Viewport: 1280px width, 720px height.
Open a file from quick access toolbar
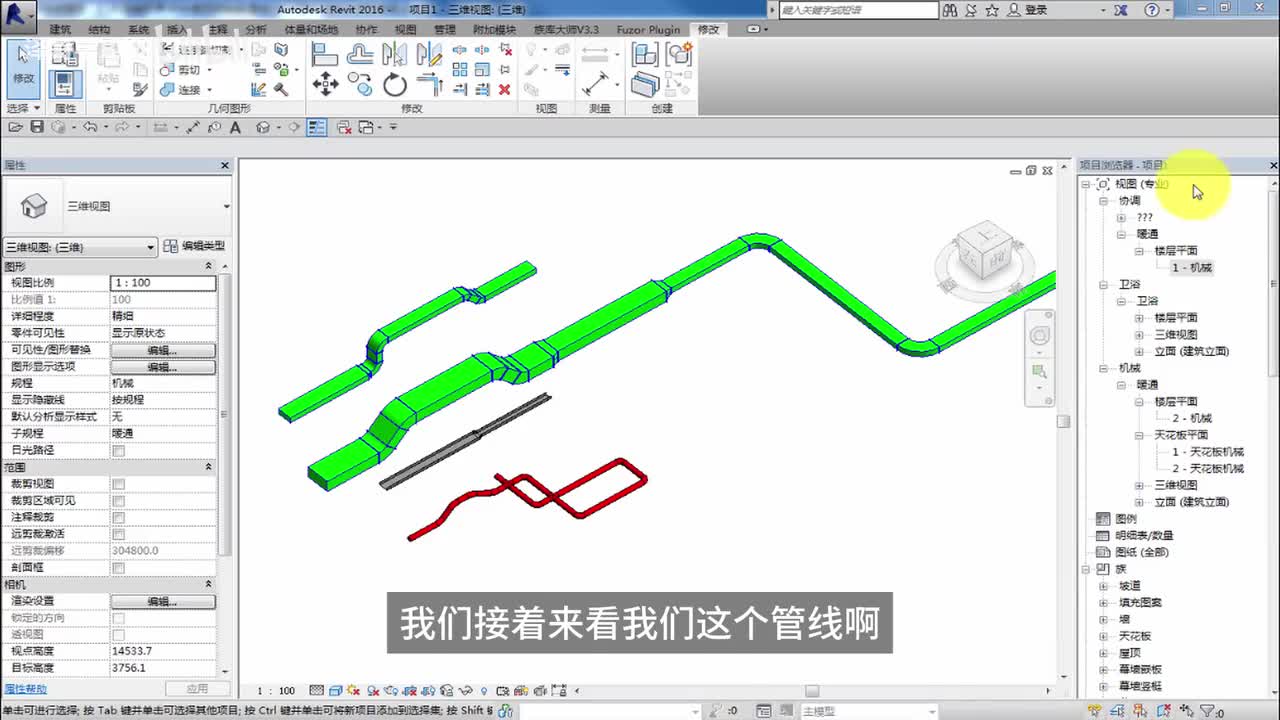coord(15,127)
